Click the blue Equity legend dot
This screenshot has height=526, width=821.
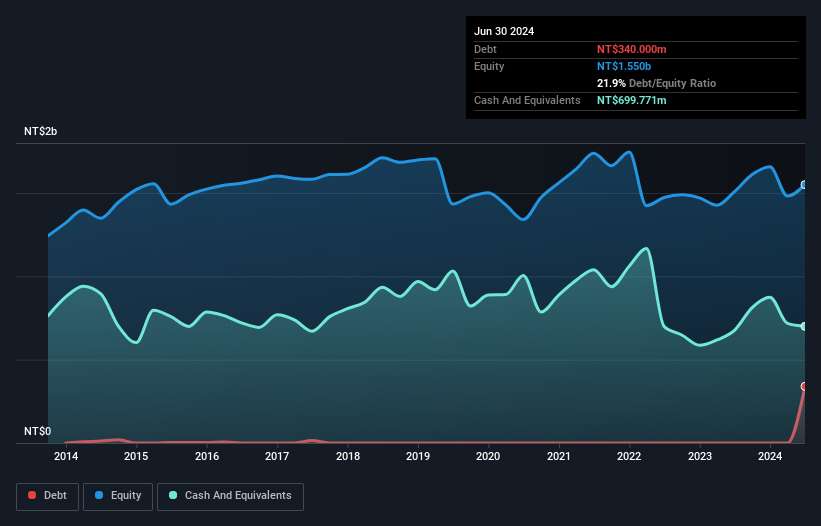coord(99,495)
